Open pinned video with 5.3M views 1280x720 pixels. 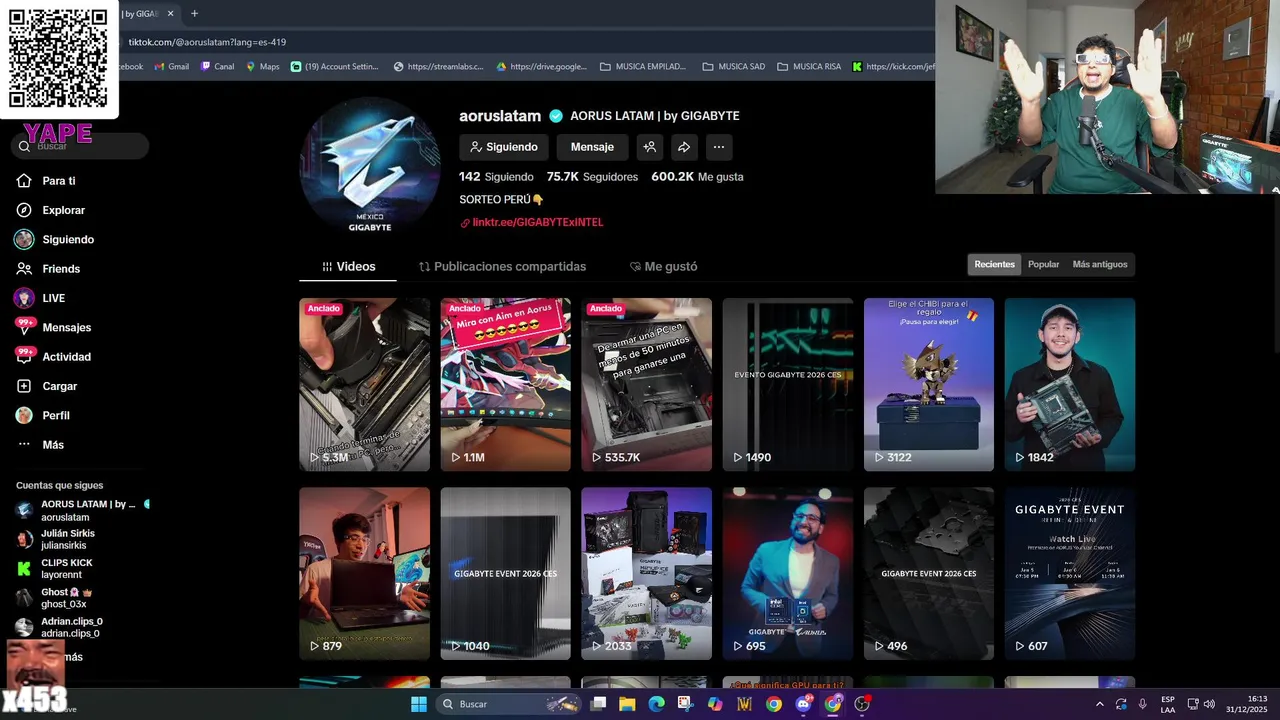pos(364,384)
